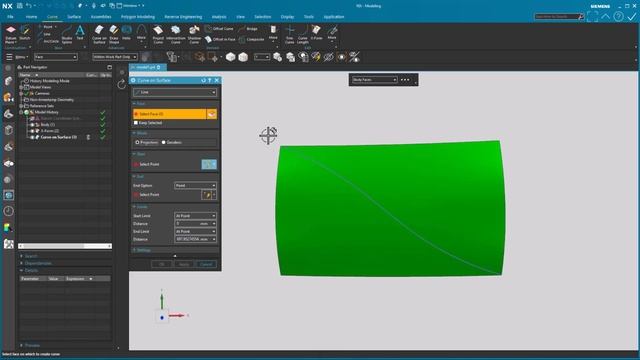Select the Project Curve tool
This screenshot has height=360, width=640.
pos(158,34)
